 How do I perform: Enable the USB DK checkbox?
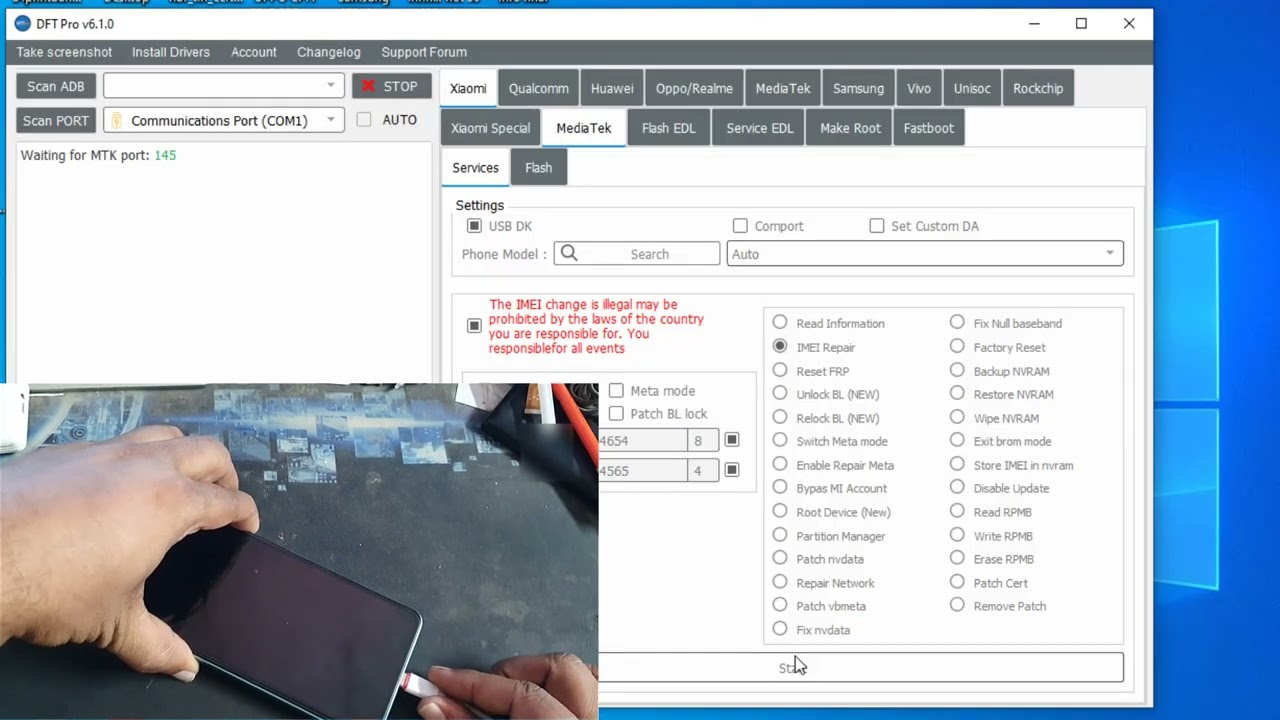pos(474,226)
